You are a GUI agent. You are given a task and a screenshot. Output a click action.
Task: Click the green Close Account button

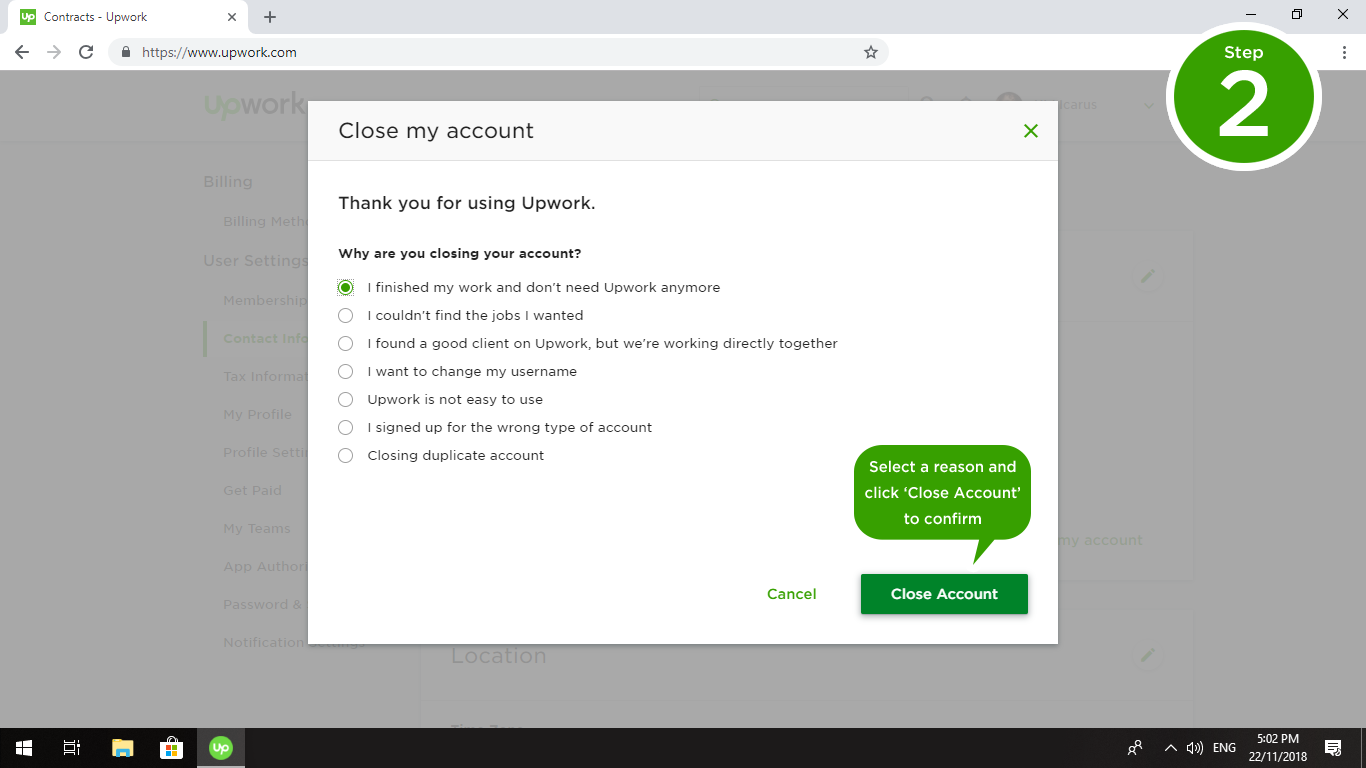944,594
